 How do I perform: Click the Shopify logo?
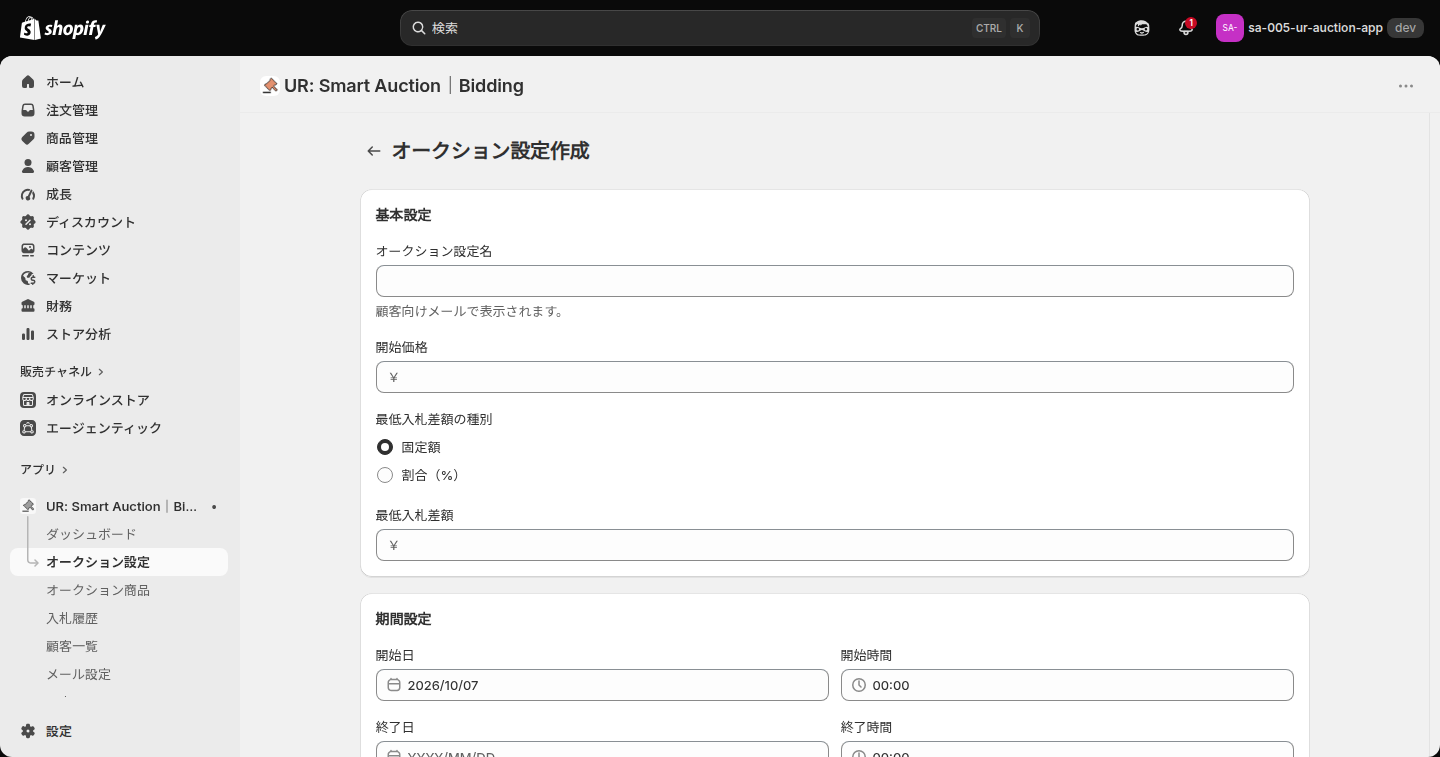(63, 28)
